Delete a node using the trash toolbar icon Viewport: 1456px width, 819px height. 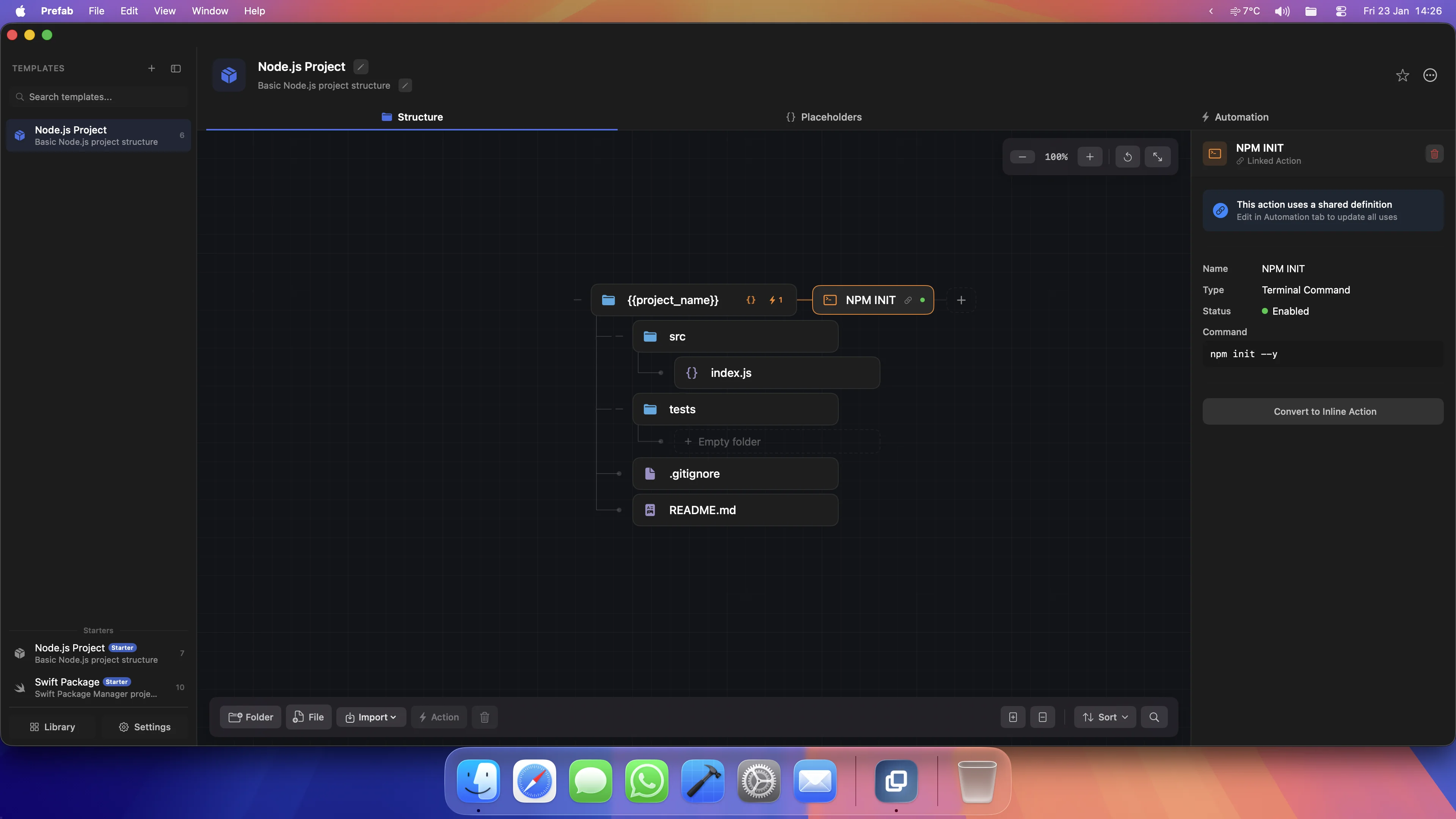(x=485, y=717)
